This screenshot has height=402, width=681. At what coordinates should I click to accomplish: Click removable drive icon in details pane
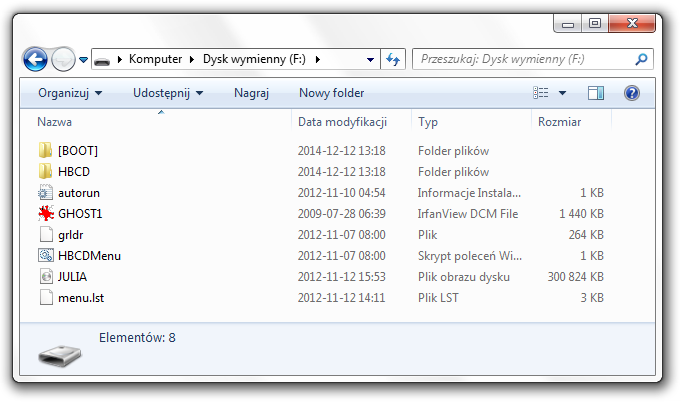point(60,355)
